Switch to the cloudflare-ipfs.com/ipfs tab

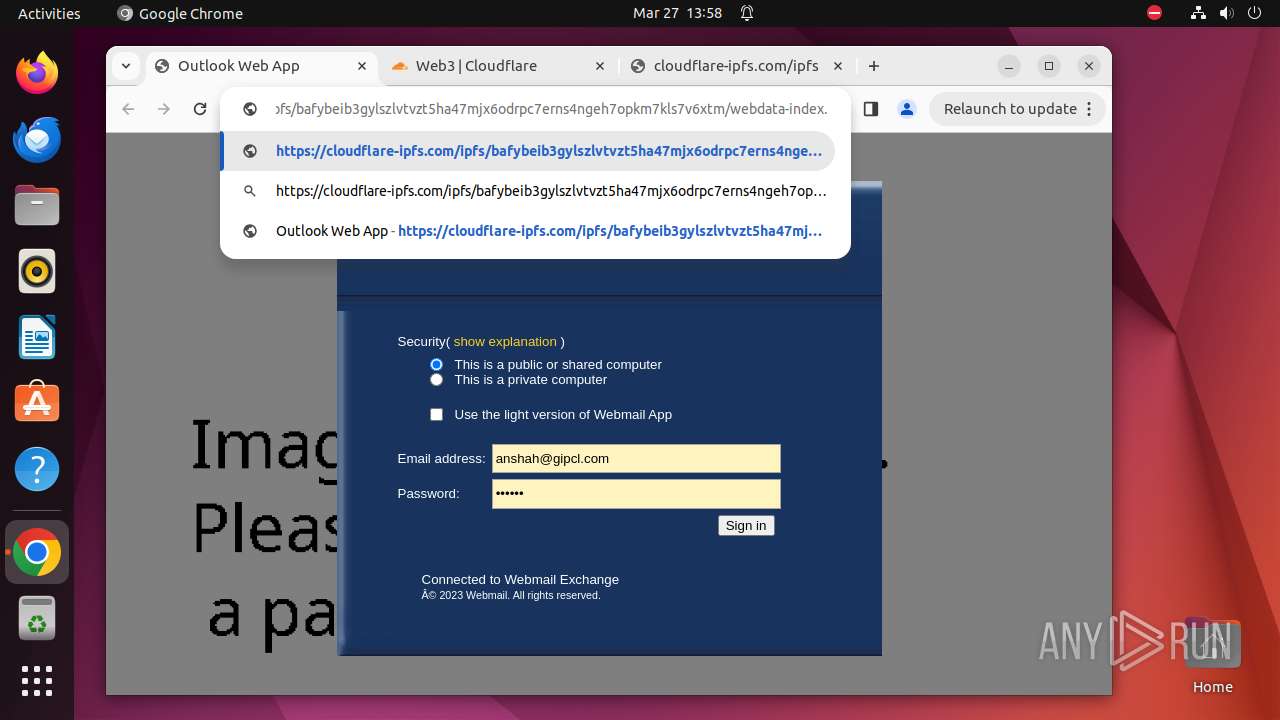(737, 66)
